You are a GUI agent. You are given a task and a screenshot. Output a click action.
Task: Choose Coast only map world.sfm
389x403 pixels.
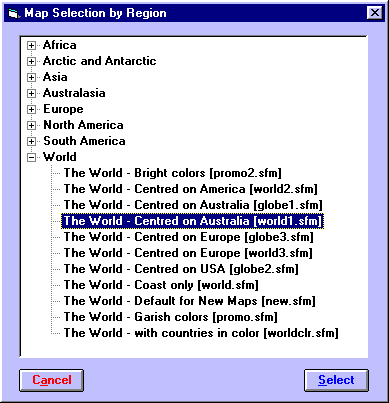161,285
